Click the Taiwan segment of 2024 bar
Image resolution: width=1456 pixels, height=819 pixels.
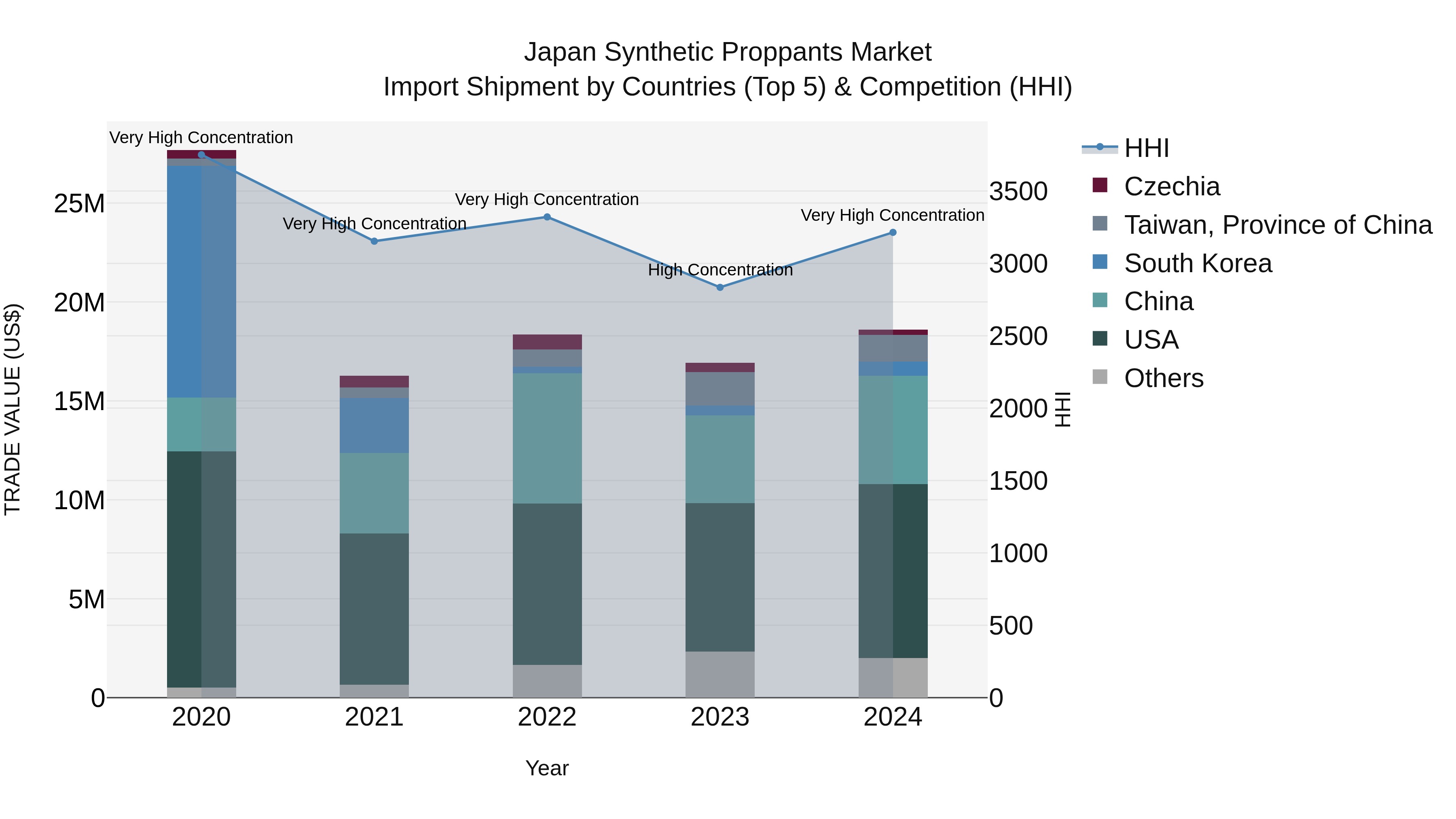click(x=893, y=348)
